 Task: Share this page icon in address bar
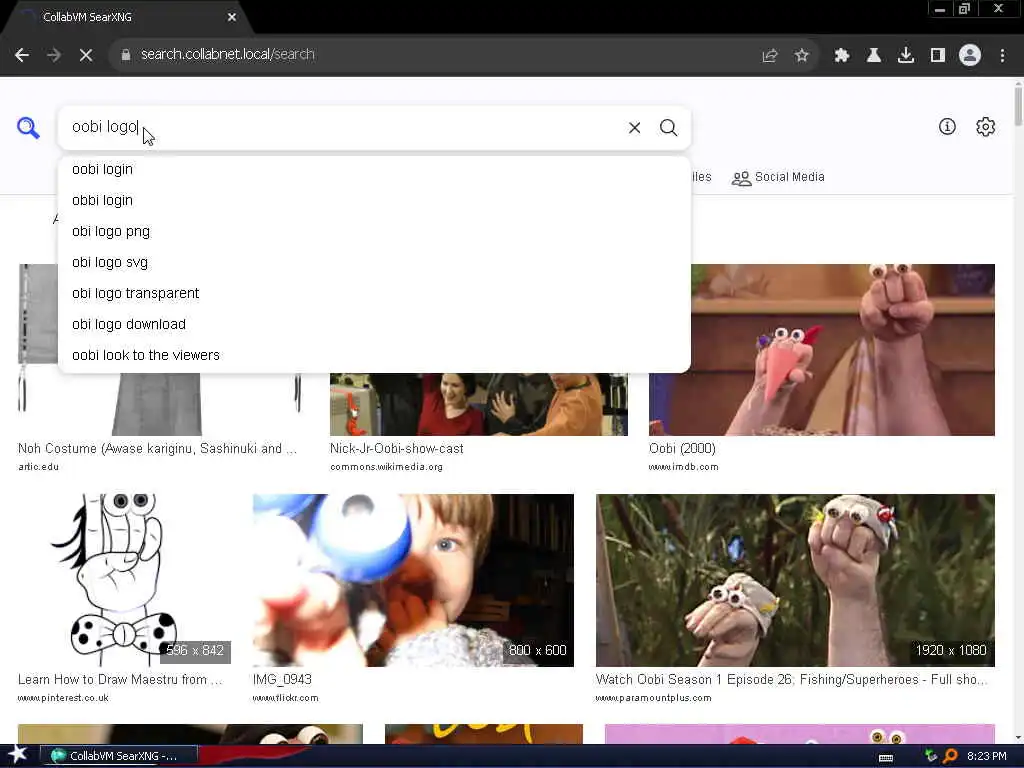(770, 56)
